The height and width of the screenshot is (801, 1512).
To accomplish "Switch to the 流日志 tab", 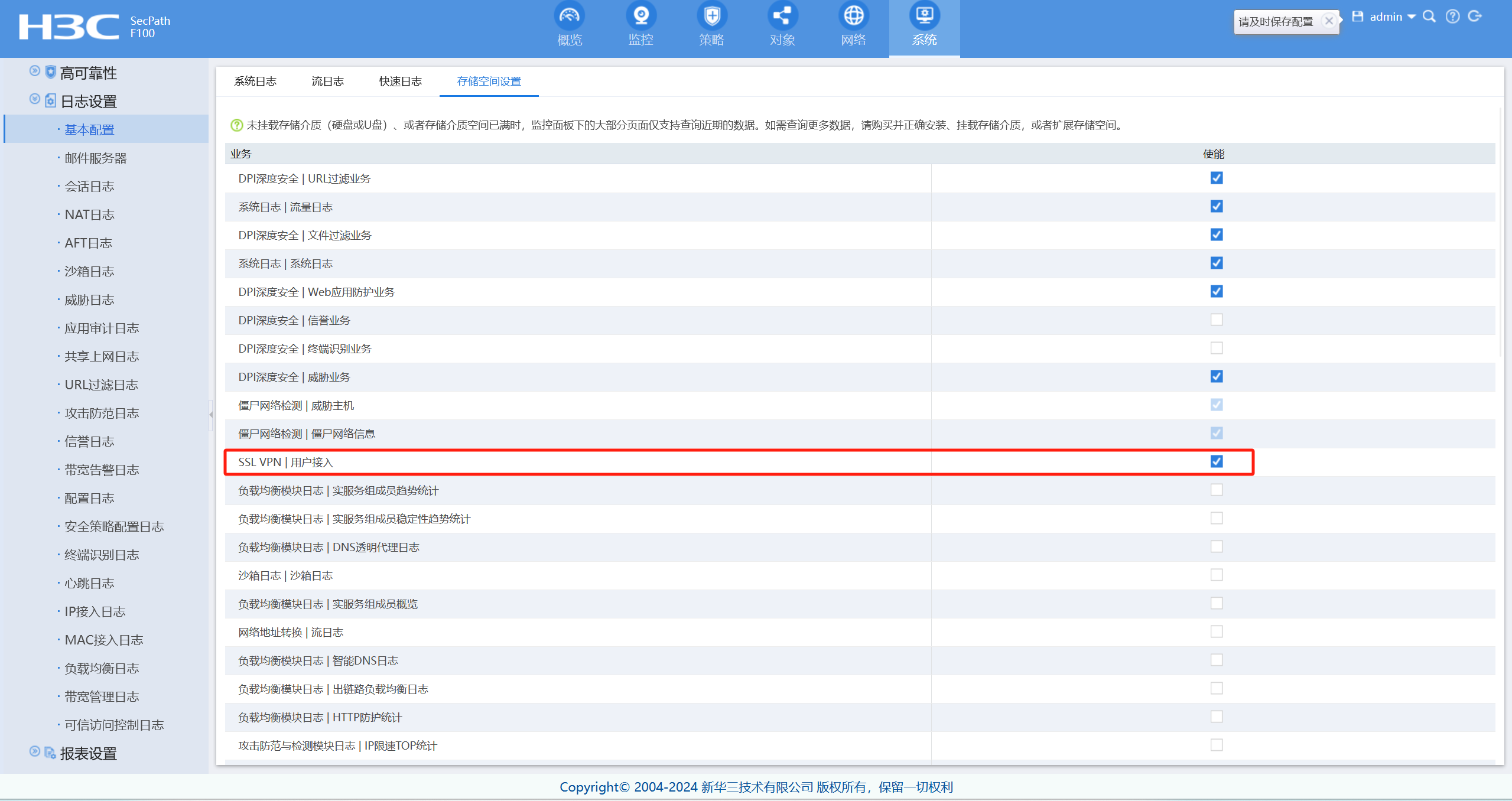I will 327,82.
